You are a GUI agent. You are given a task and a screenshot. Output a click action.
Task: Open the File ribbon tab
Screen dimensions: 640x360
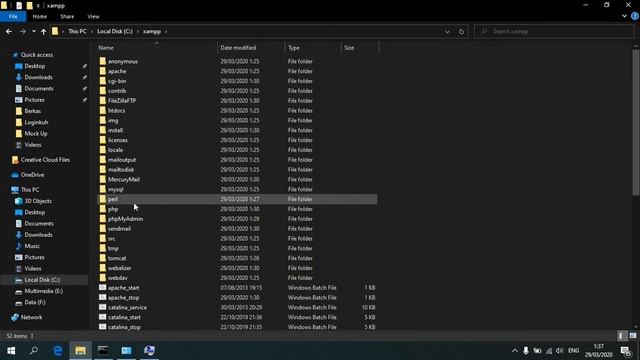(13, 17)
